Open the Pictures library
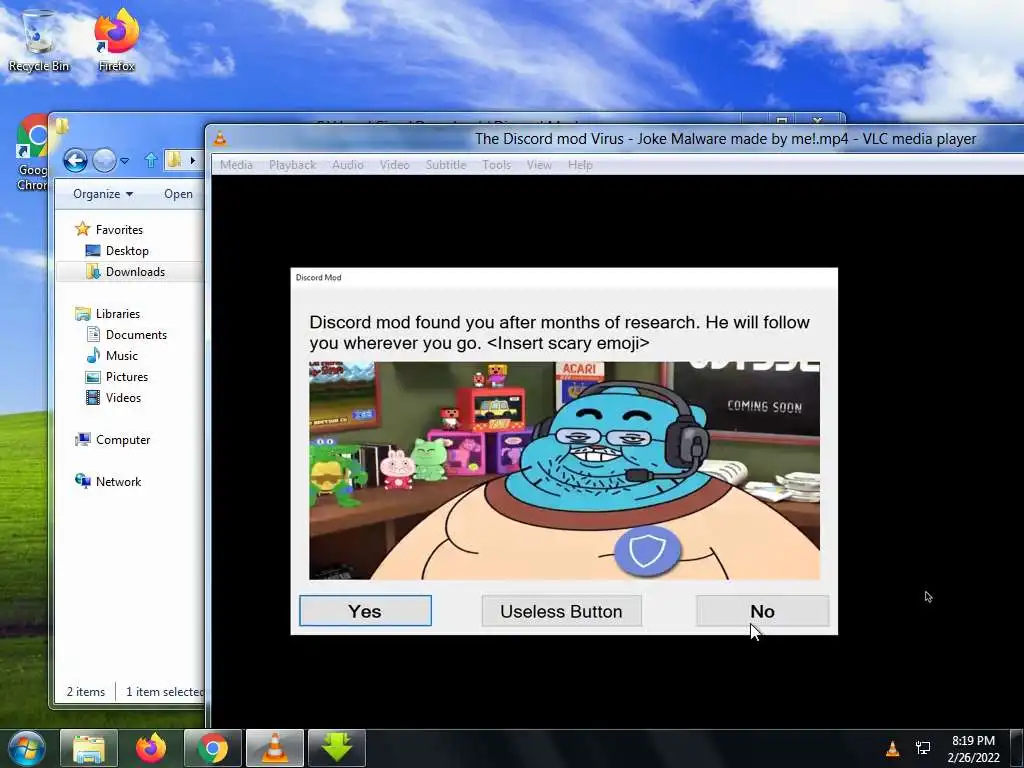 click(127, 377)
